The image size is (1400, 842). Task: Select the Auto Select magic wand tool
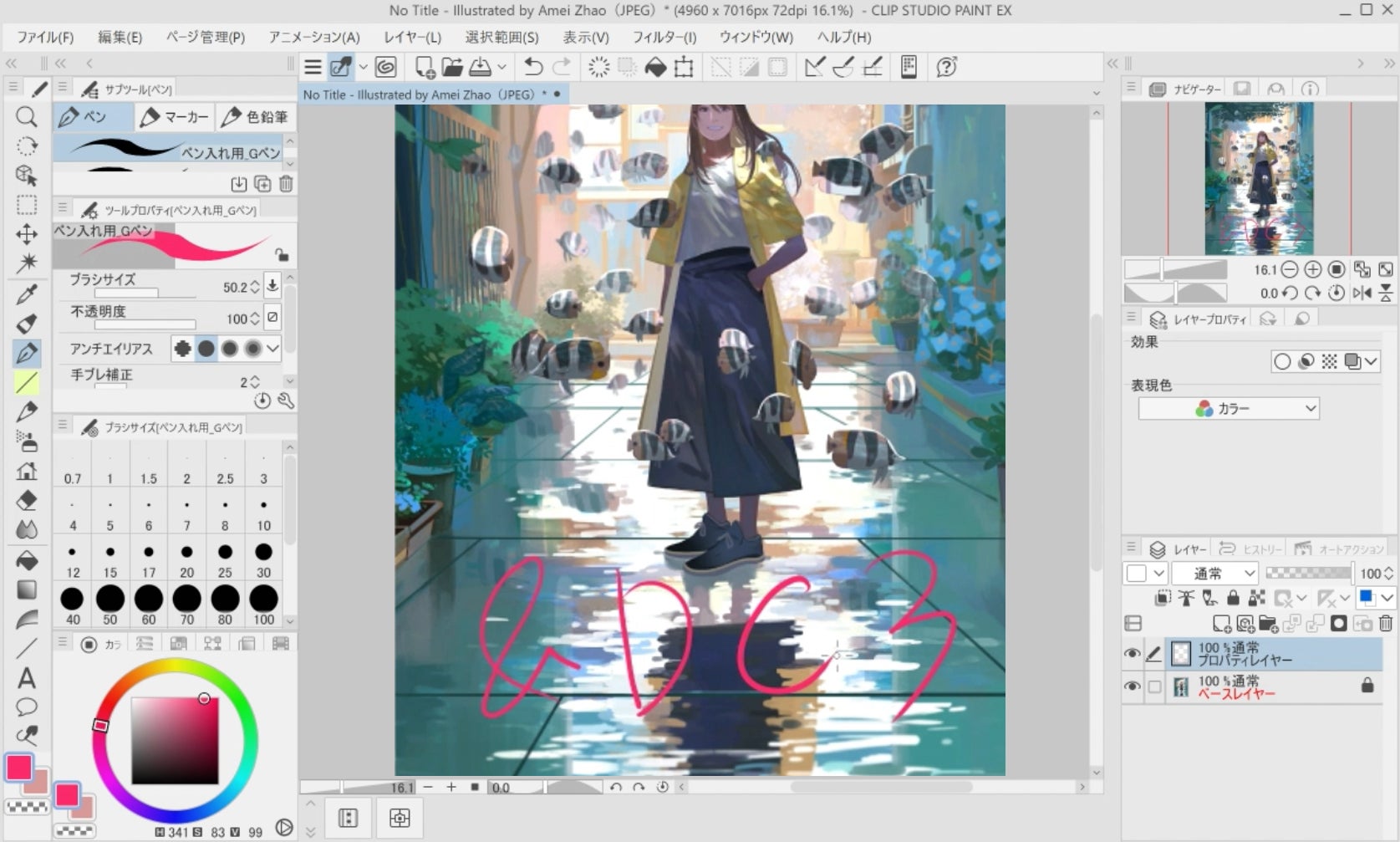pyautogui.click(x=27, y=263)
